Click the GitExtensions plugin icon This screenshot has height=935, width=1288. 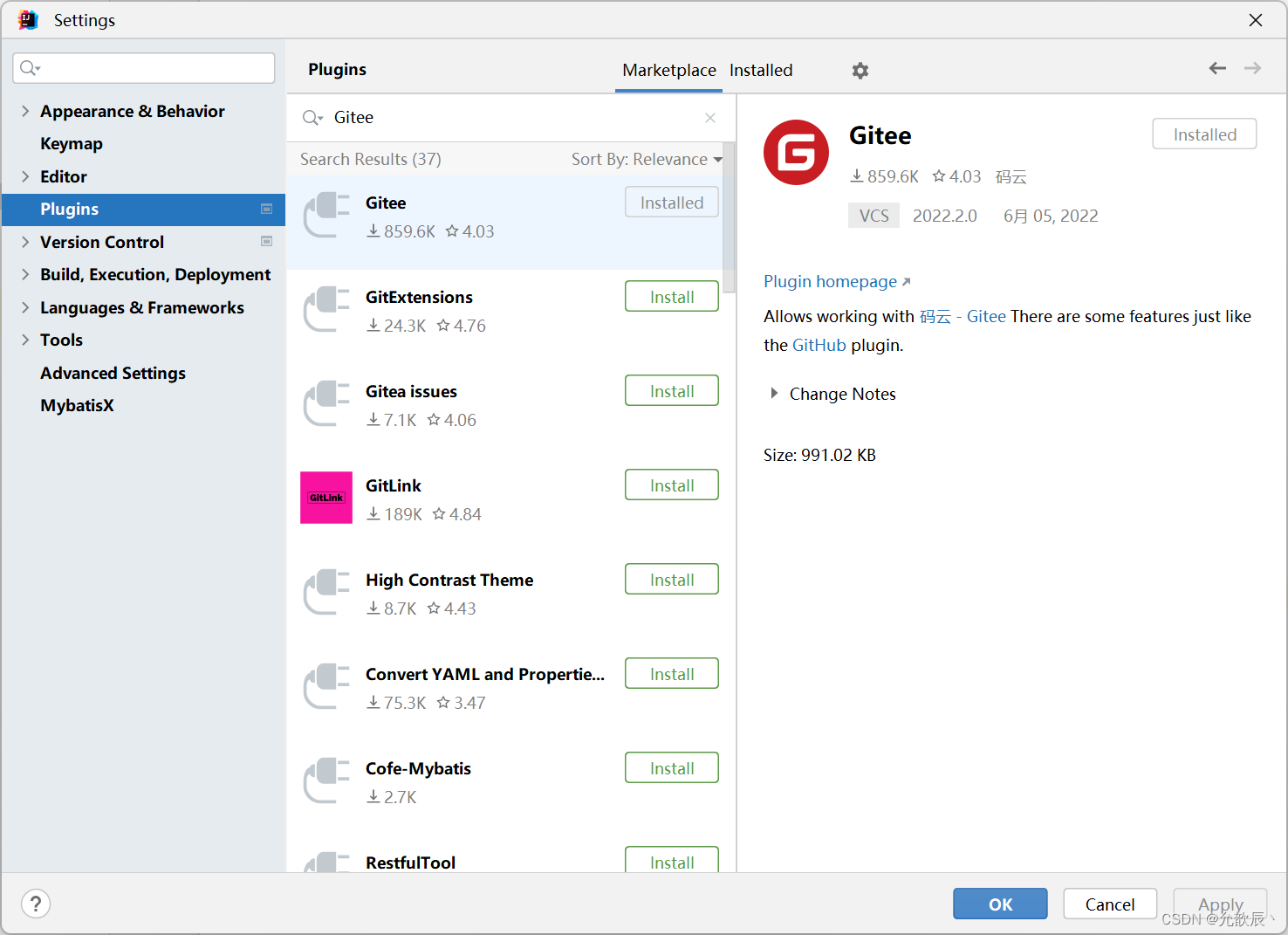(x=325, y=310)
